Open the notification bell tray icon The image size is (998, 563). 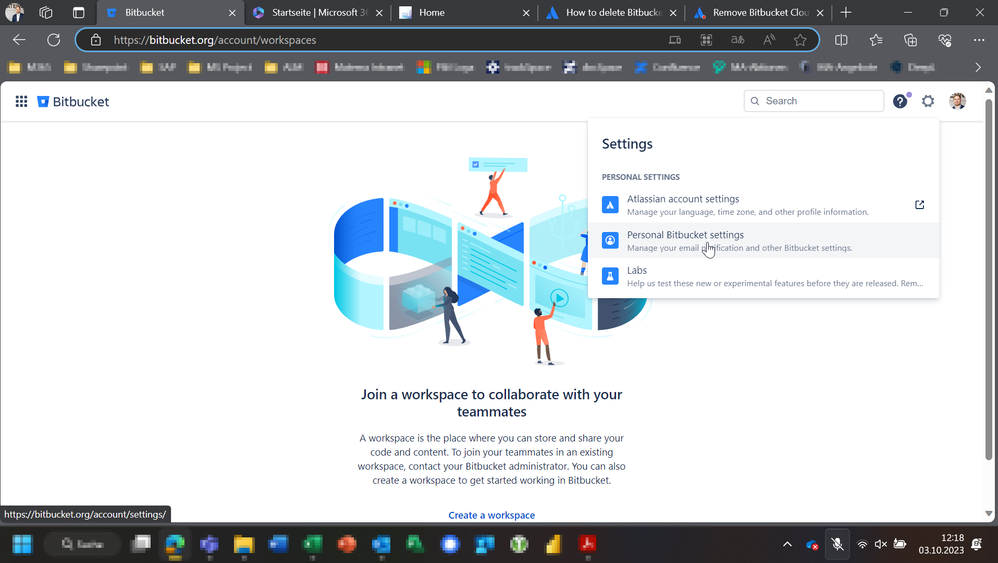(x=977, y=544)
